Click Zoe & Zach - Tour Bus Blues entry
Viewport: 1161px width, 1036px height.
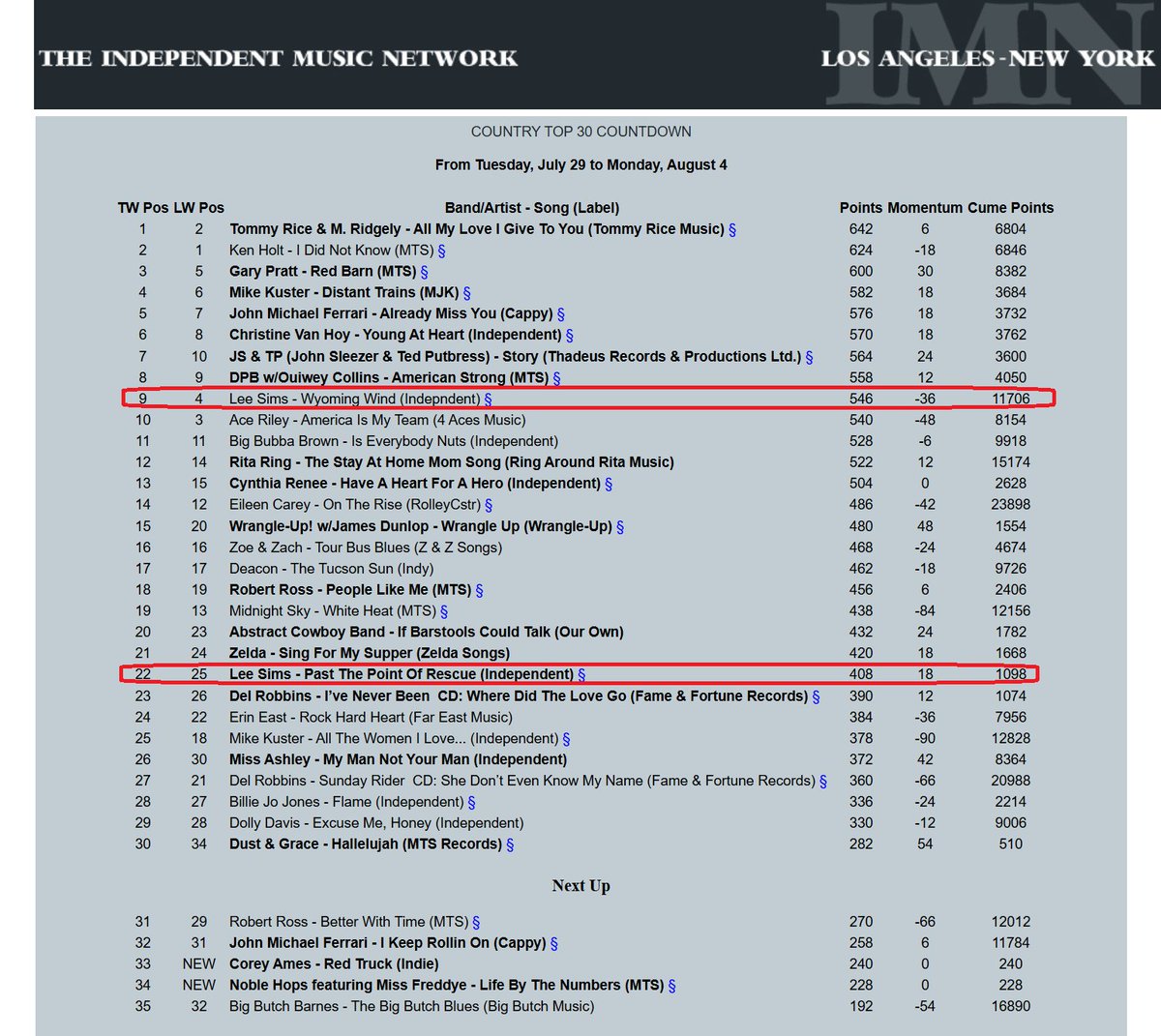[x=366, y=548]
